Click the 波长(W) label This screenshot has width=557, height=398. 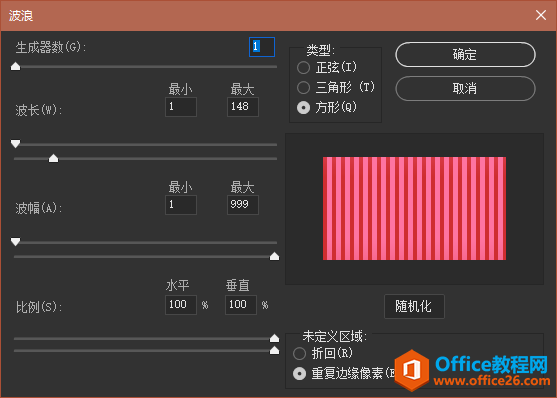pyautogui.click(x=38, y=110)
